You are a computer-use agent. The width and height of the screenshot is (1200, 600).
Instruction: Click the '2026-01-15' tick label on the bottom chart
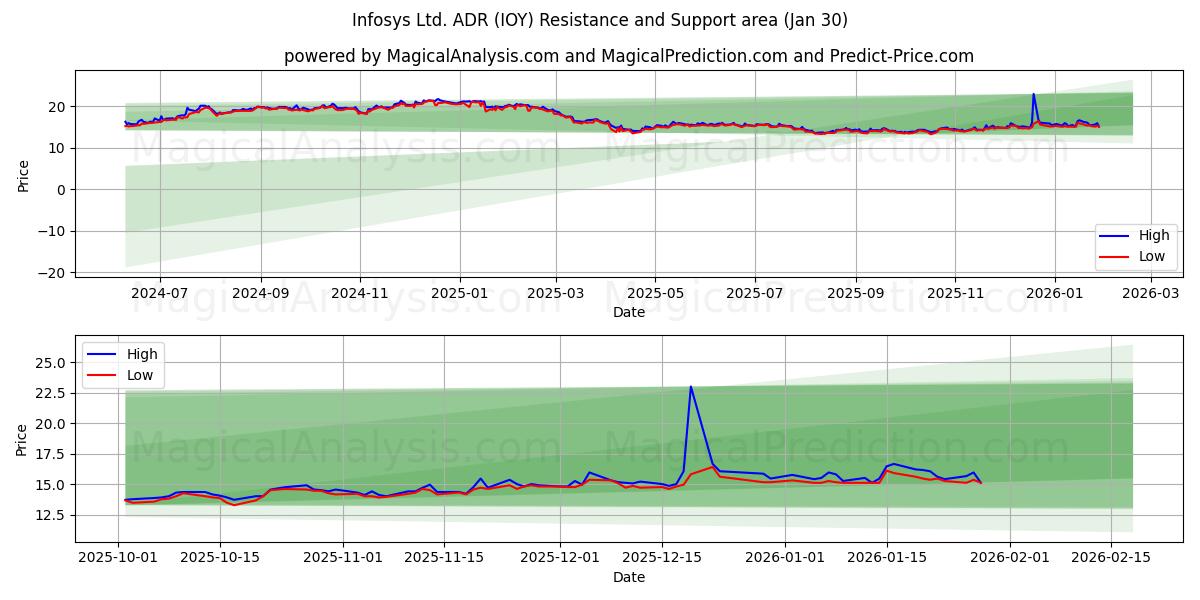(x=885, y=558)
